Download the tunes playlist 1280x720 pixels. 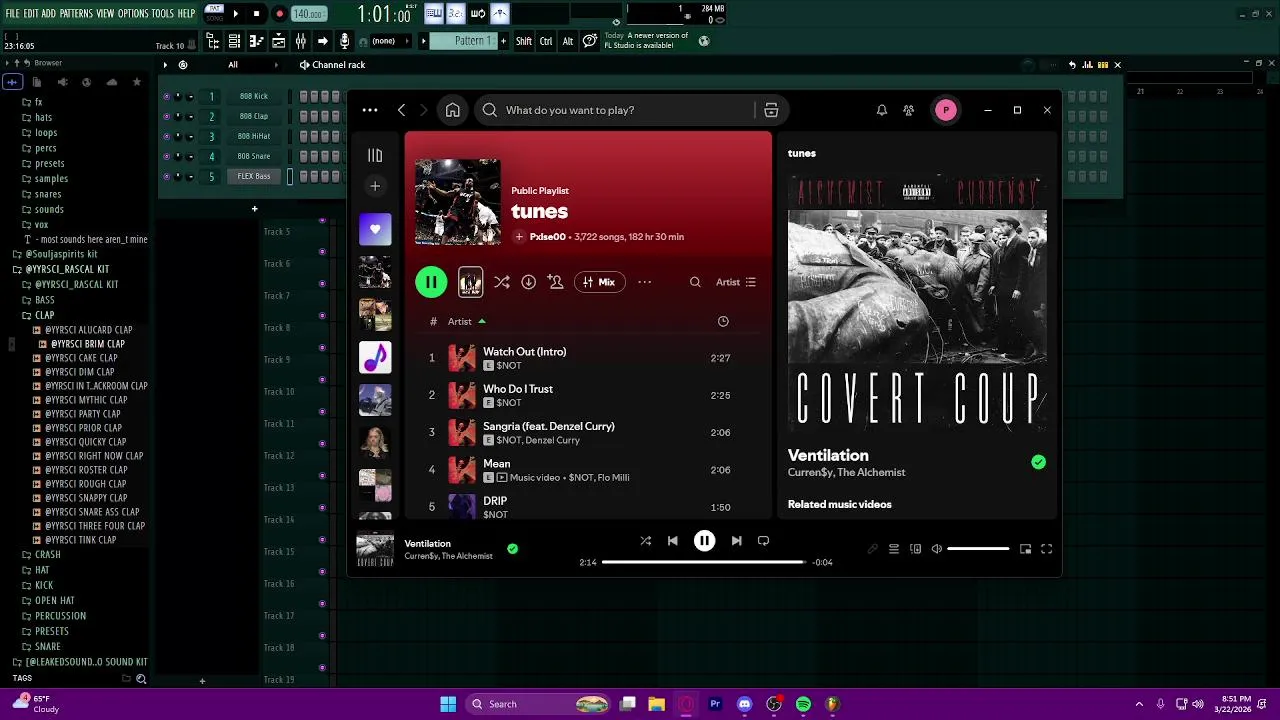529,282
